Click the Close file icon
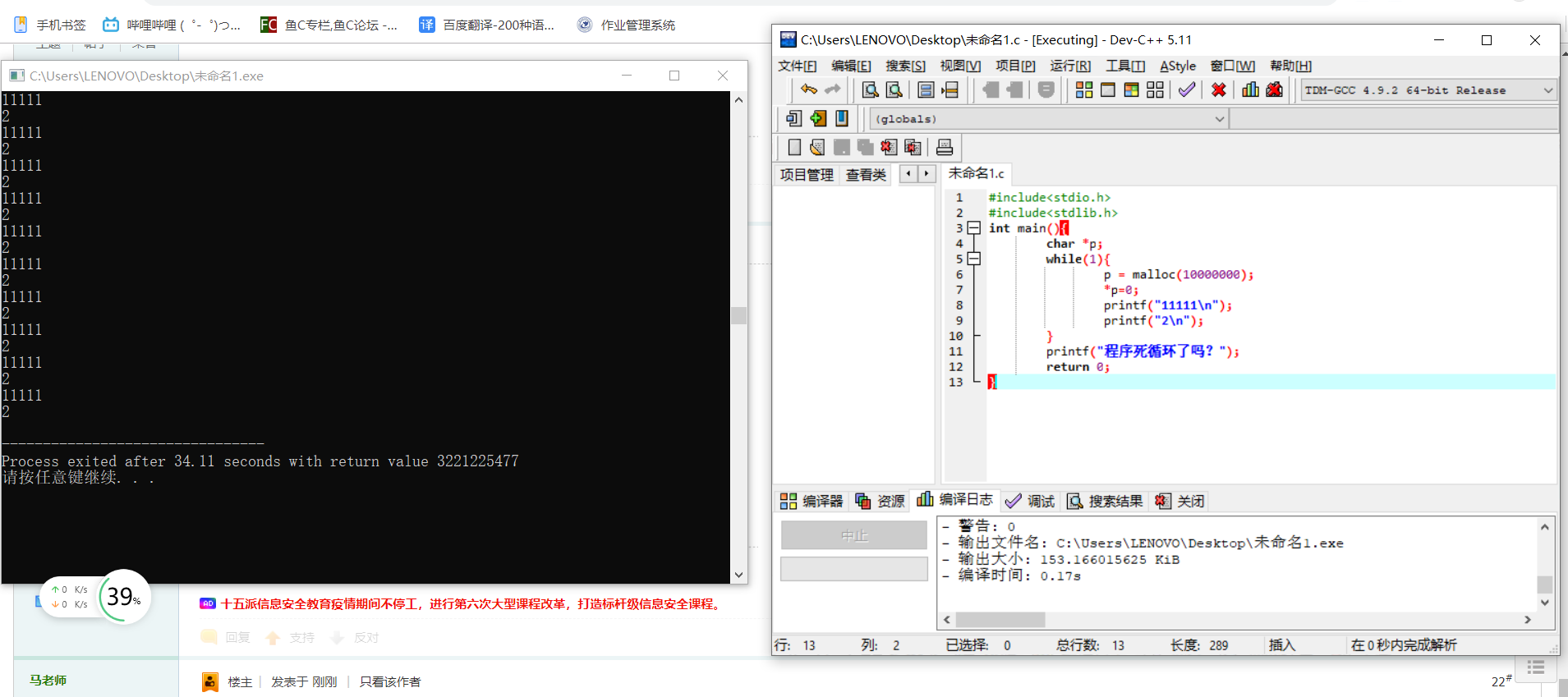The image size is (1568, 697). [x=889, y=147]
